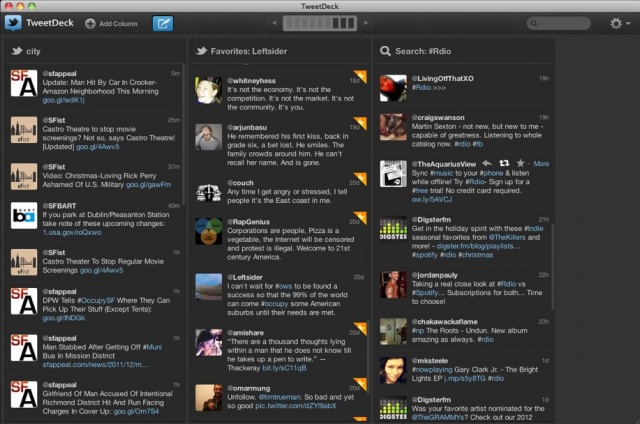This screenshot has height=424, width=640.
Task: Open craigswanson profile picture
Action: [393, 127]
